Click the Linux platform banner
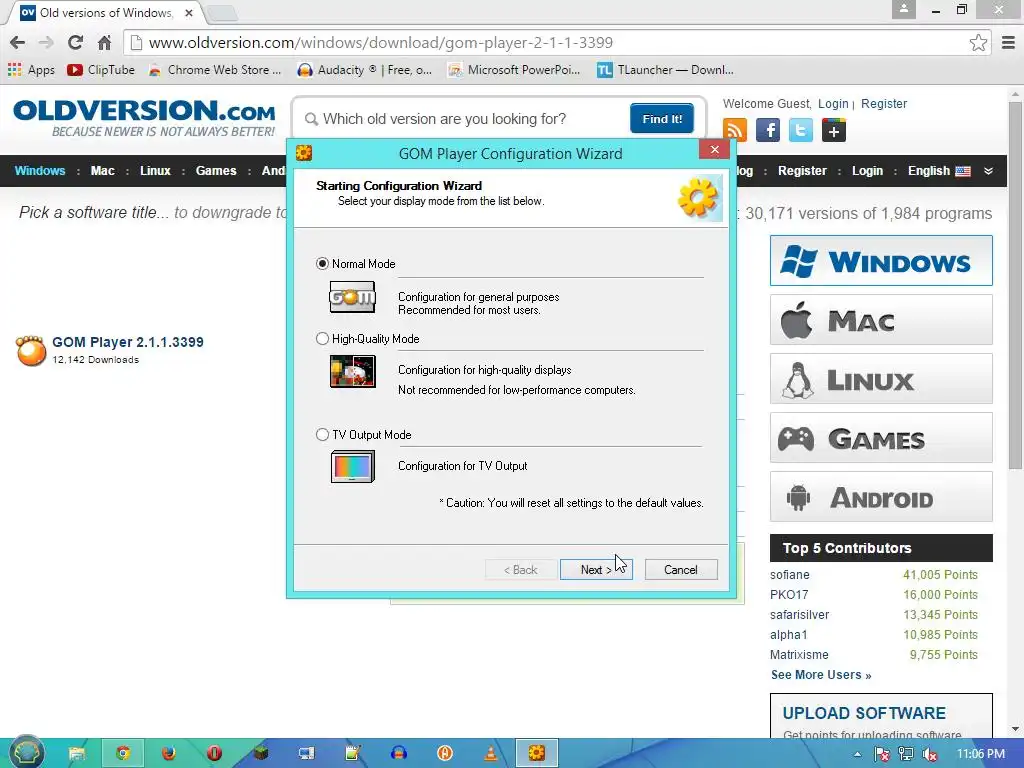The height and width of the screenshot is (768, 1024). point(881,379)
